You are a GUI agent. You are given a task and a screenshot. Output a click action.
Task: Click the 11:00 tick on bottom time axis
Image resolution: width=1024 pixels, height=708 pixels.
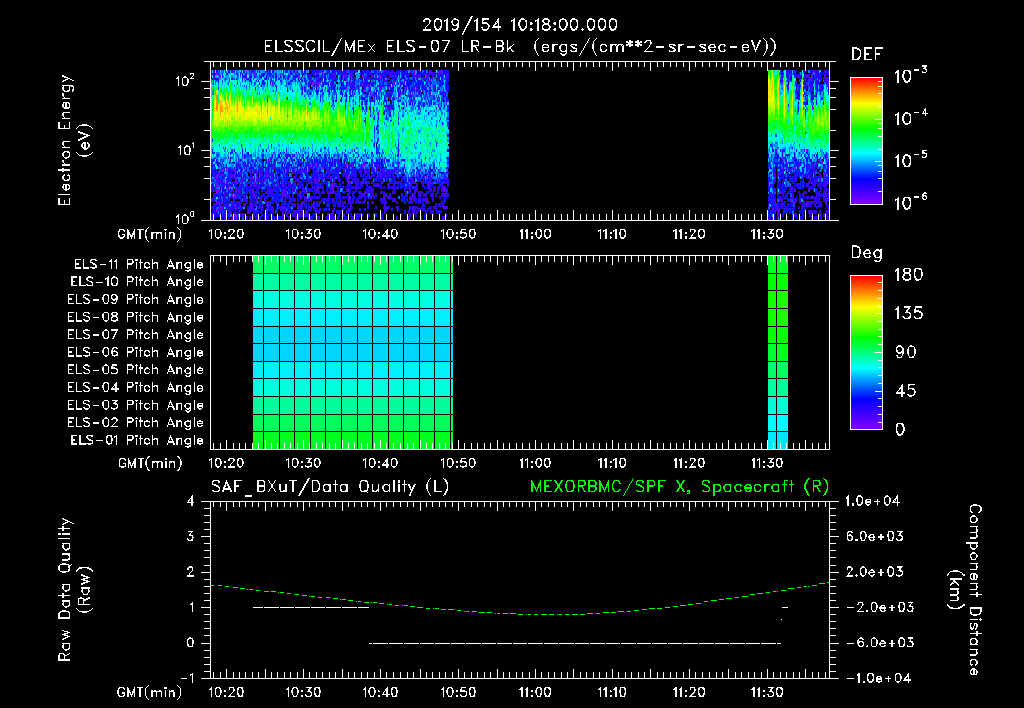(x=535, y=692)
